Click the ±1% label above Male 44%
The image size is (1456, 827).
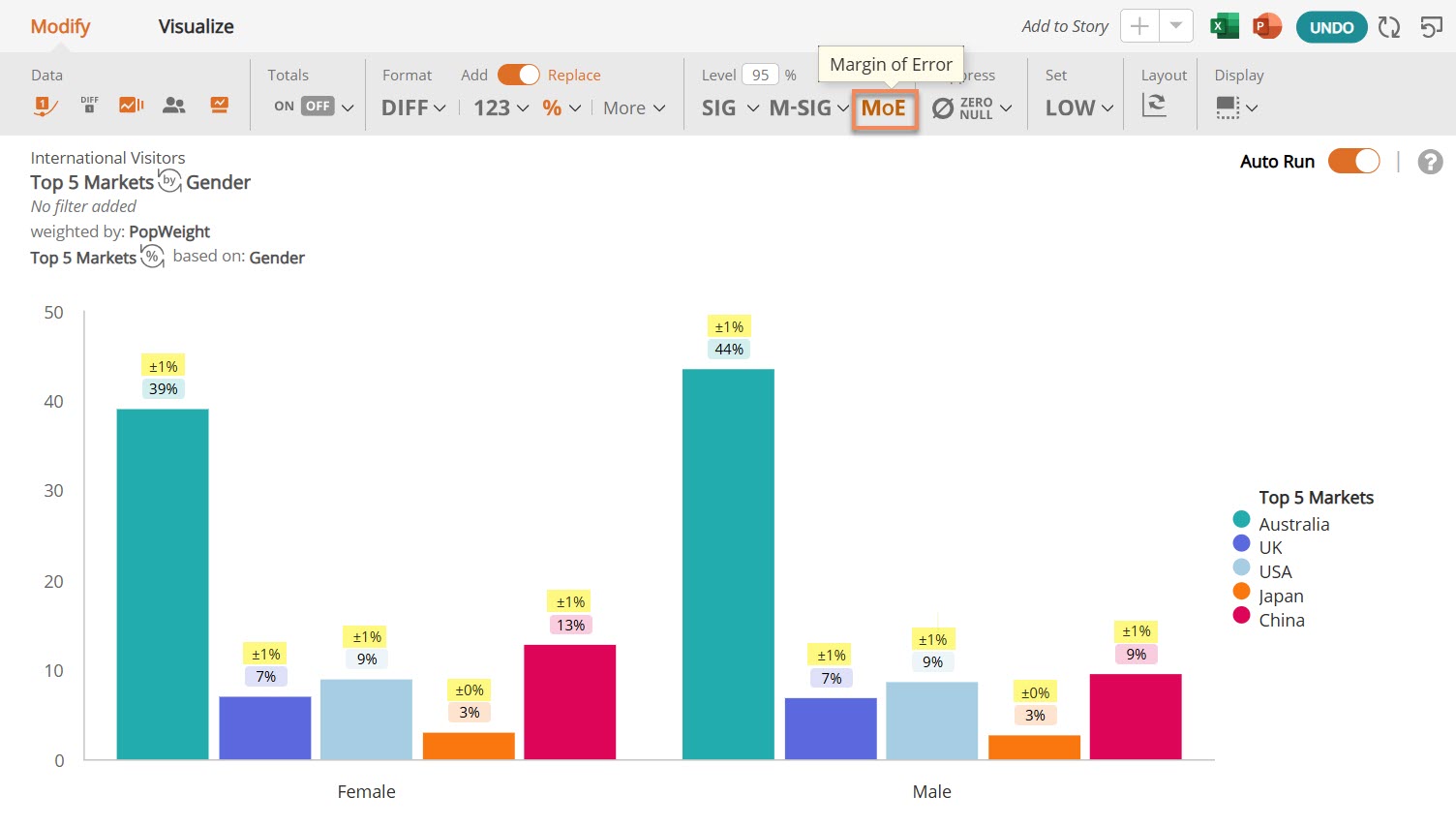(729, 327)
